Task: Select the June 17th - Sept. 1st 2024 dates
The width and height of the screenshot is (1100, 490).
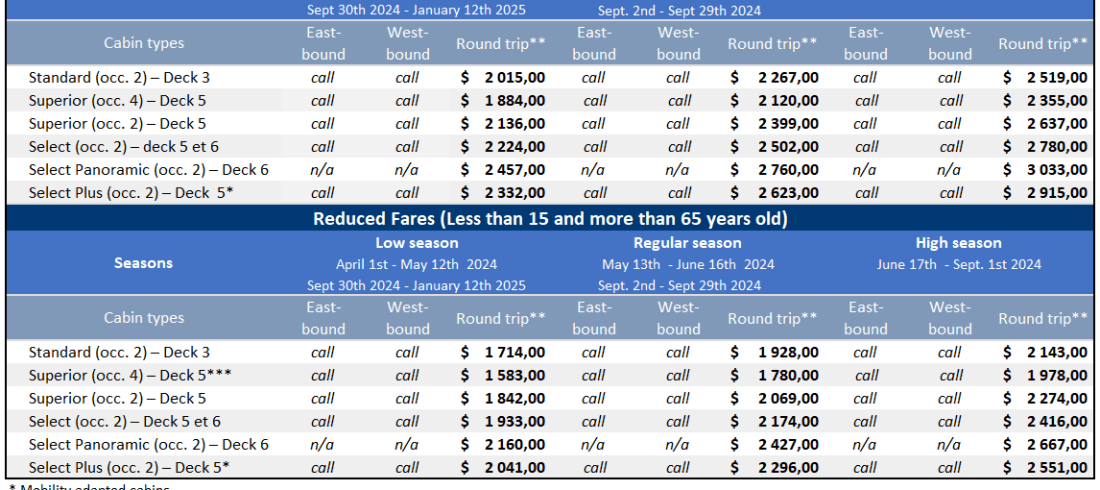Action: 958,265
